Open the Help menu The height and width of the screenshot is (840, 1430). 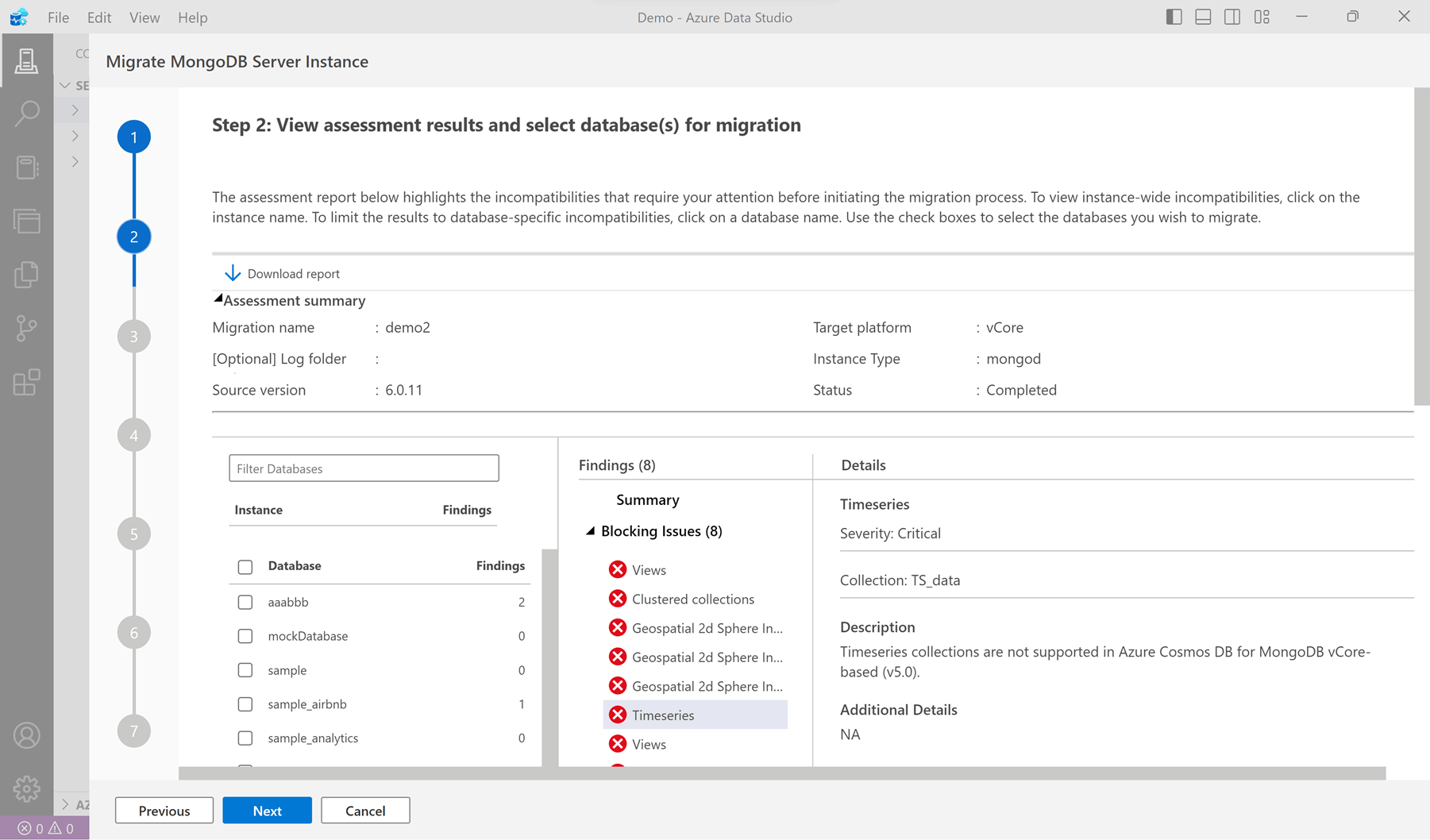pos(192,17)
